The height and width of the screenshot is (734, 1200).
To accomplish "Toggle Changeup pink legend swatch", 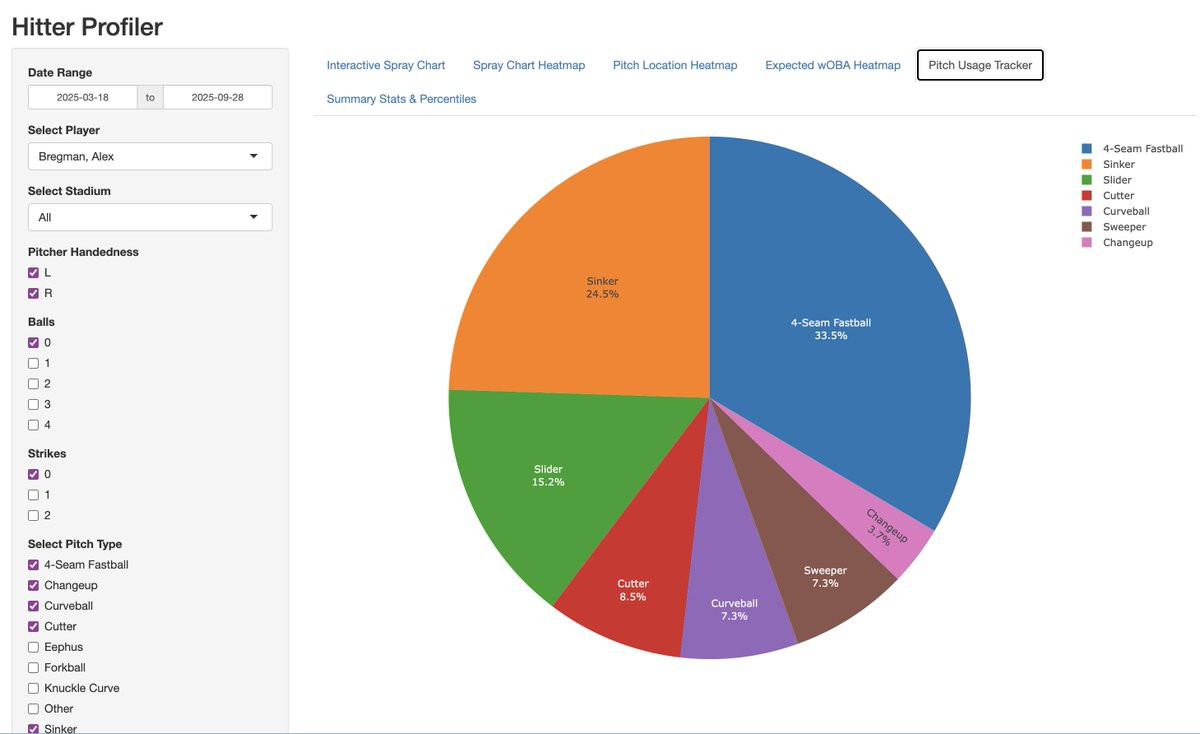I will coord(1087,243).
